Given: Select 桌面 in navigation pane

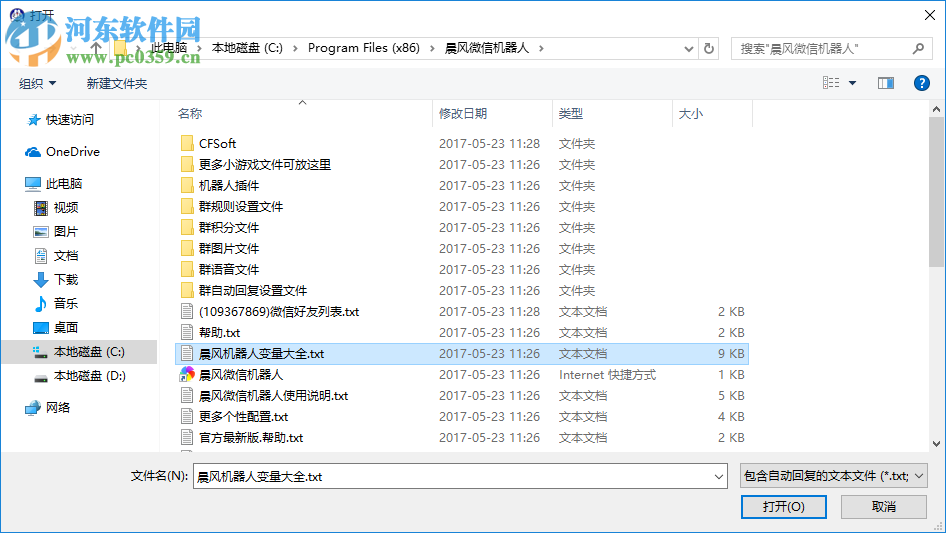Looking at the screenshot, I should pyautogui.click(x=66, y=328).
